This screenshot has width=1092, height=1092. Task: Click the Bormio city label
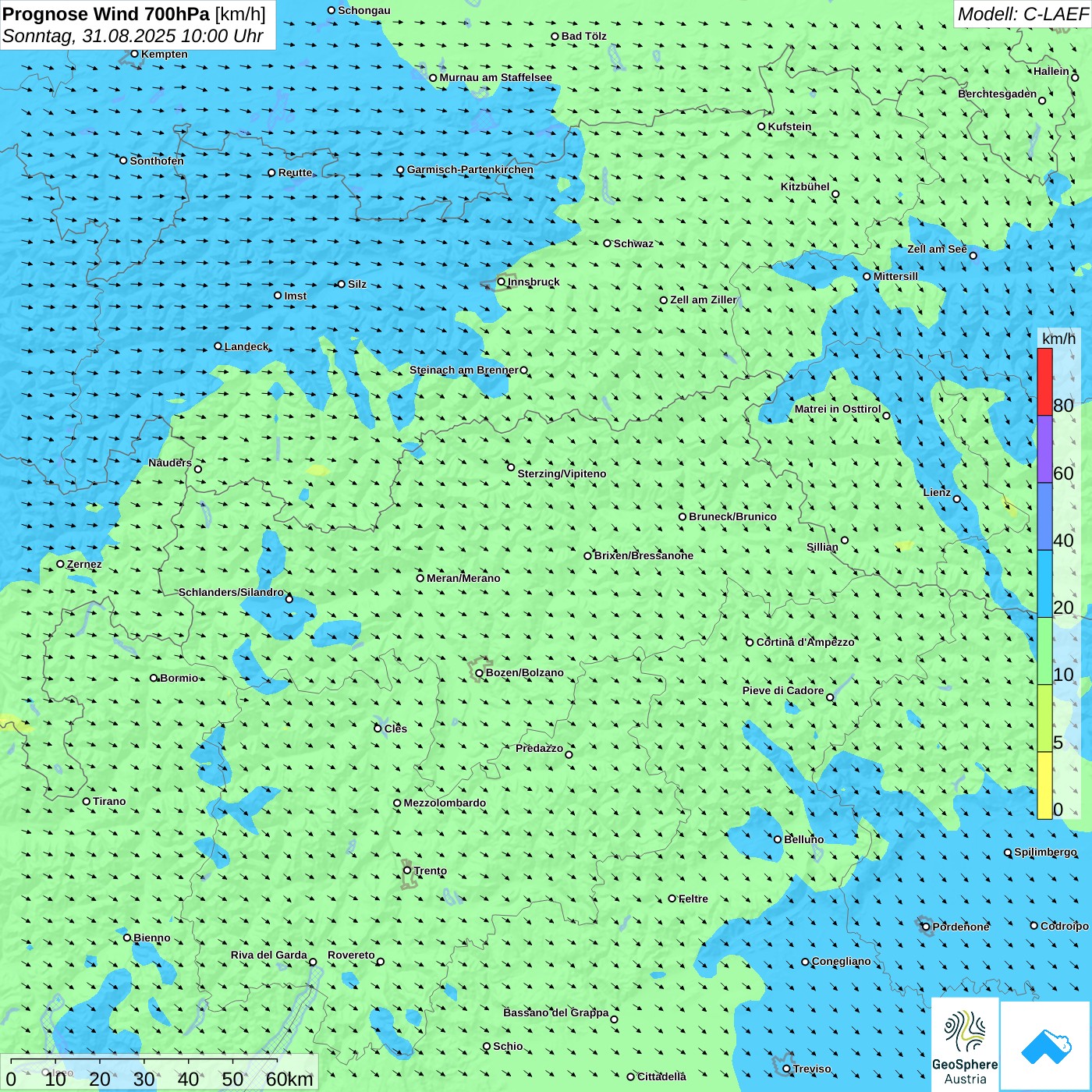[179, 678]
